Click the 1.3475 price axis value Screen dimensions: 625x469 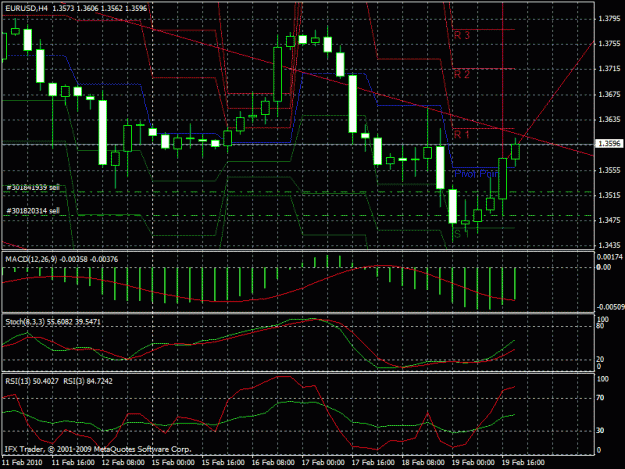(609, 220)
